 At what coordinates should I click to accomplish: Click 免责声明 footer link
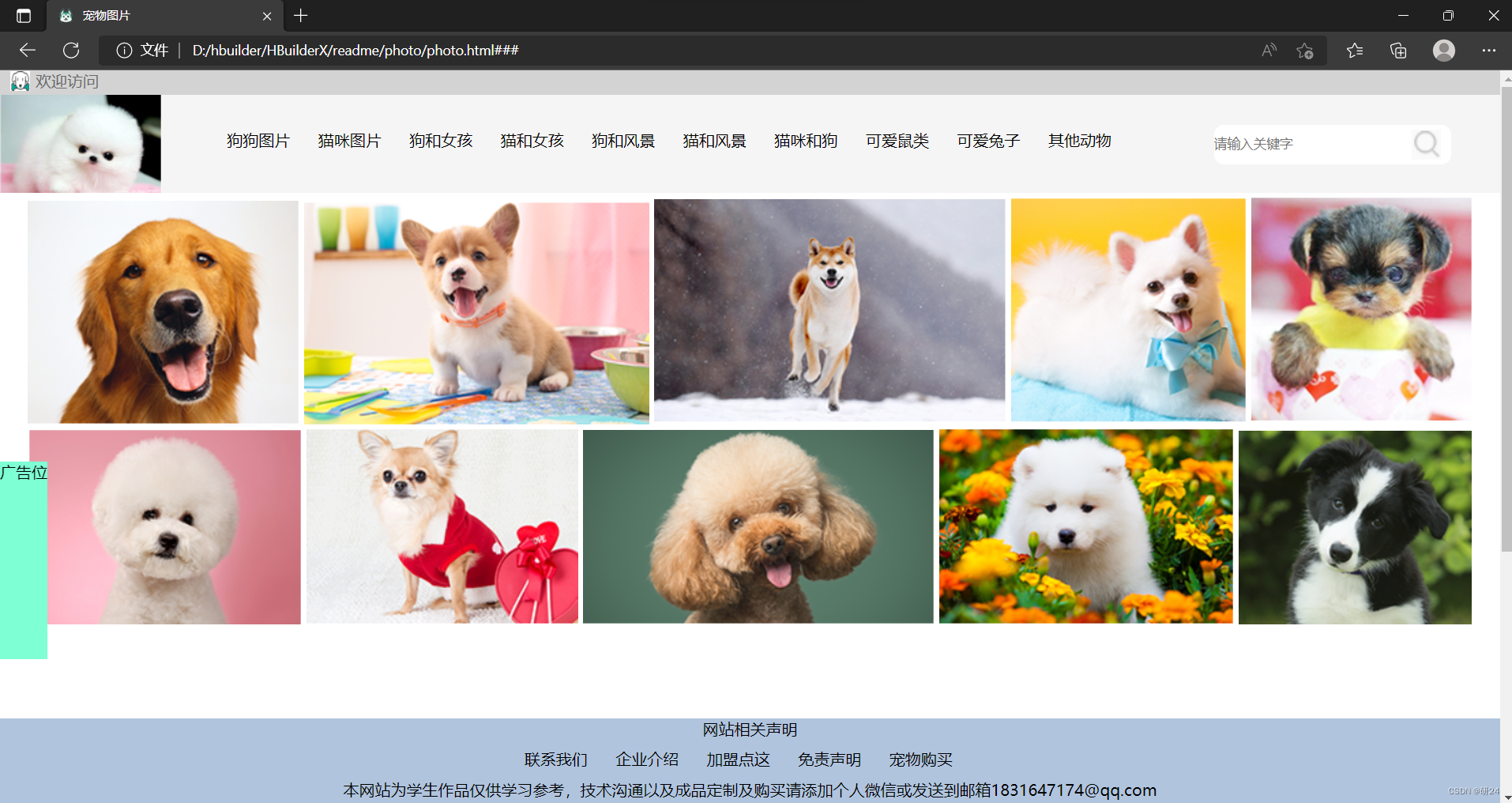829,760
